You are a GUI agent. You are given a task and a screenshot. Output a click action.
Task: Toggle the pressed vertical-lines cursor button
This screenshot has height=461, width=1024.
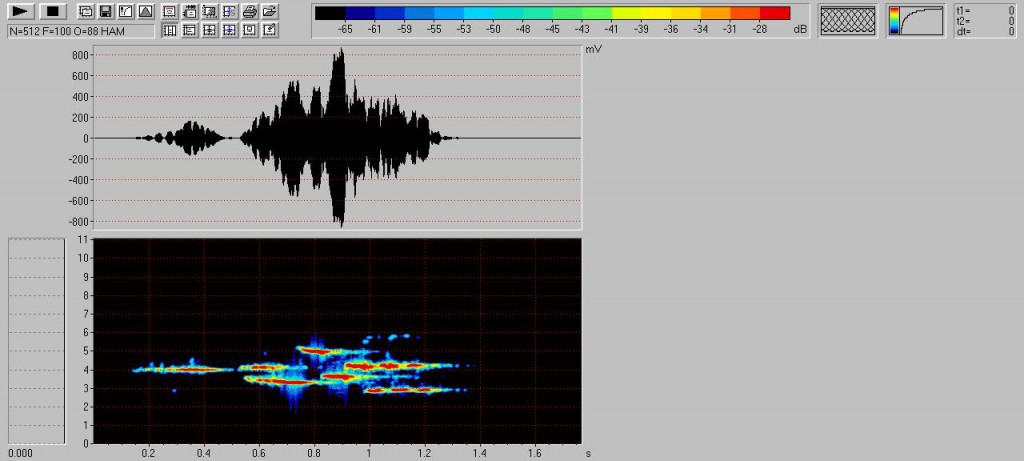(x=169, y=30)
